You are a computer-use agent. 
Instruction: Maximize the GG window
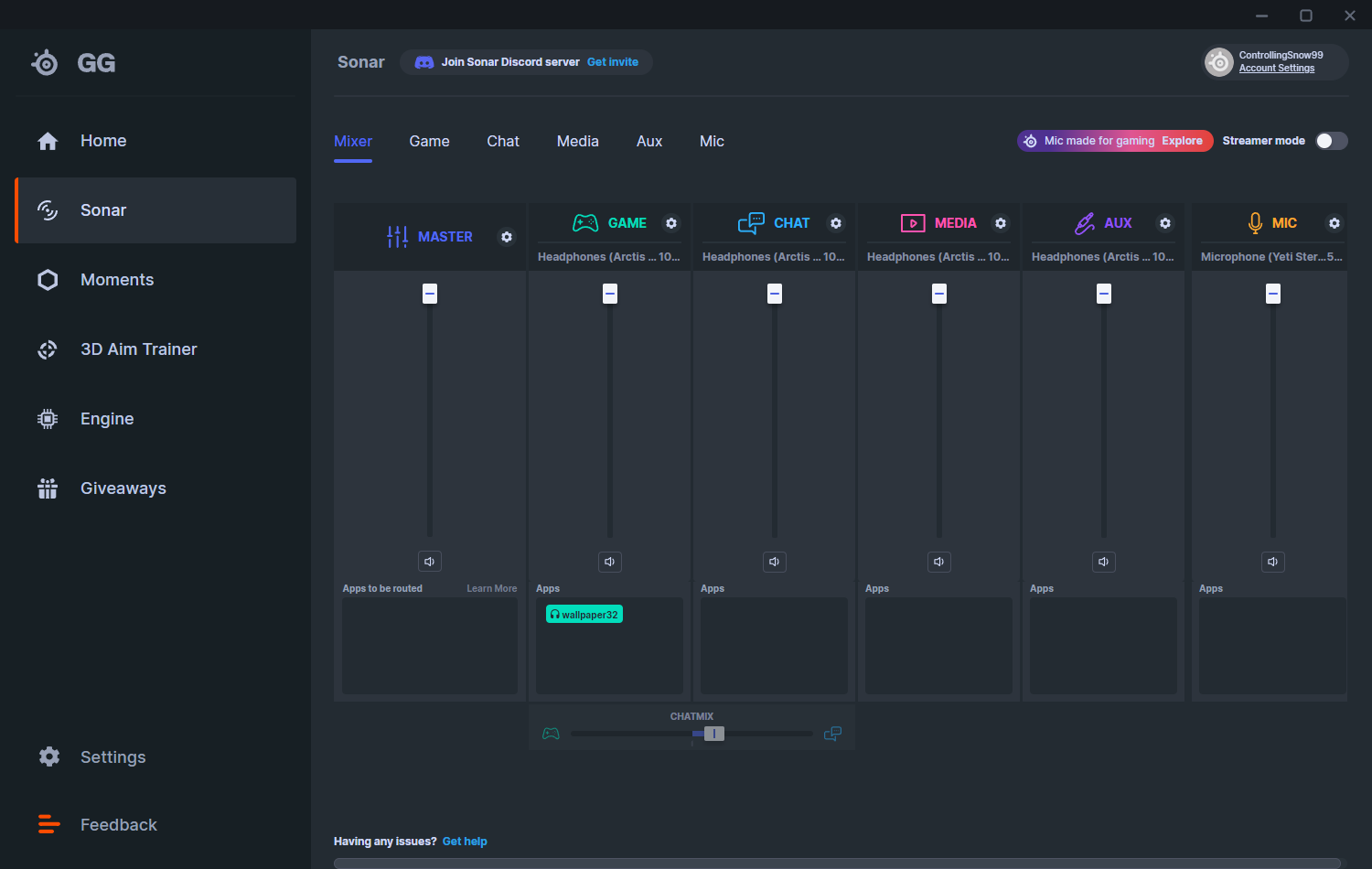[x=1306, y=16]
